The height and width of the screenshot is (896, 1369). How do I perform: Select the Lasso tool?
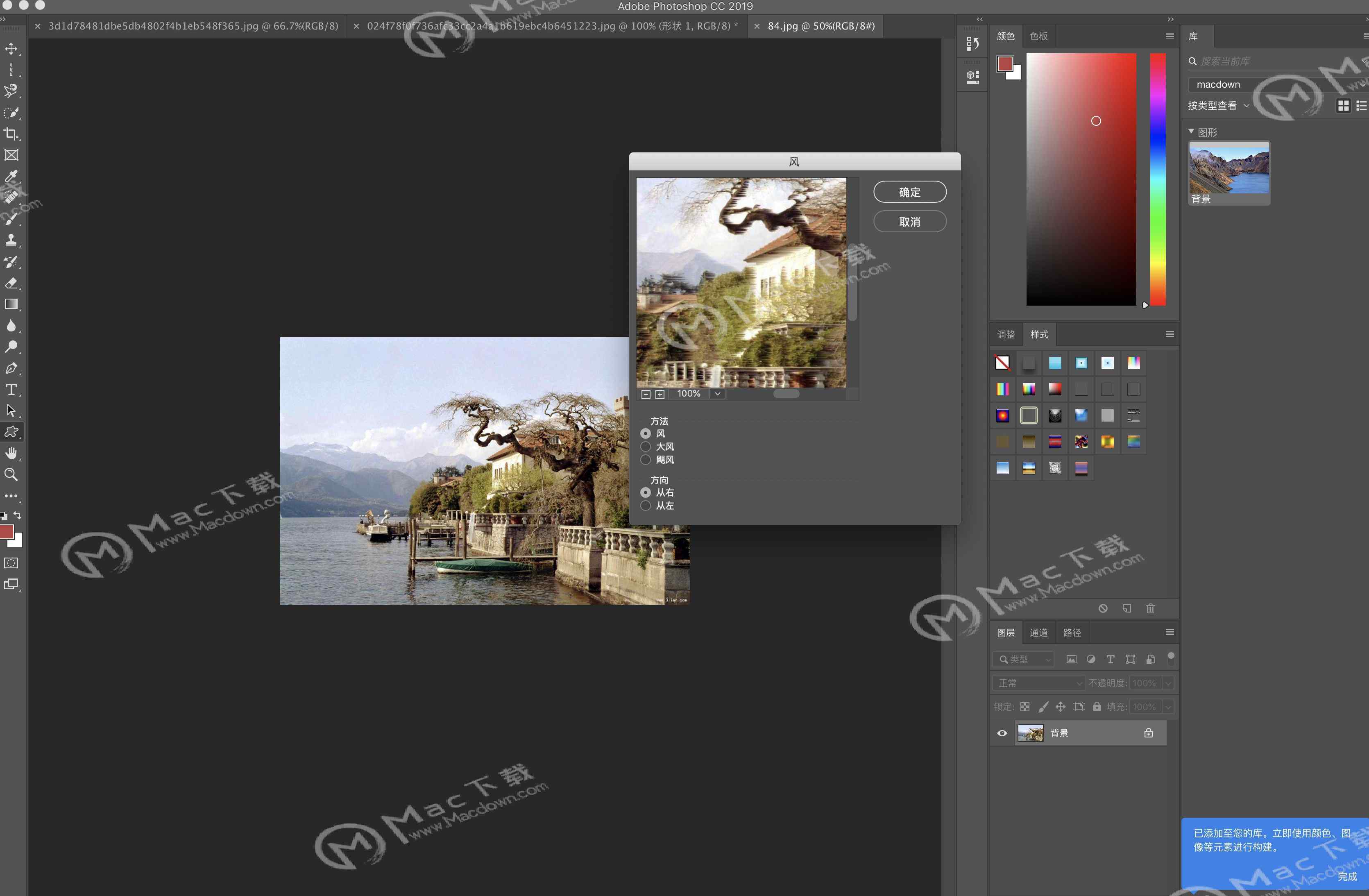11,91
